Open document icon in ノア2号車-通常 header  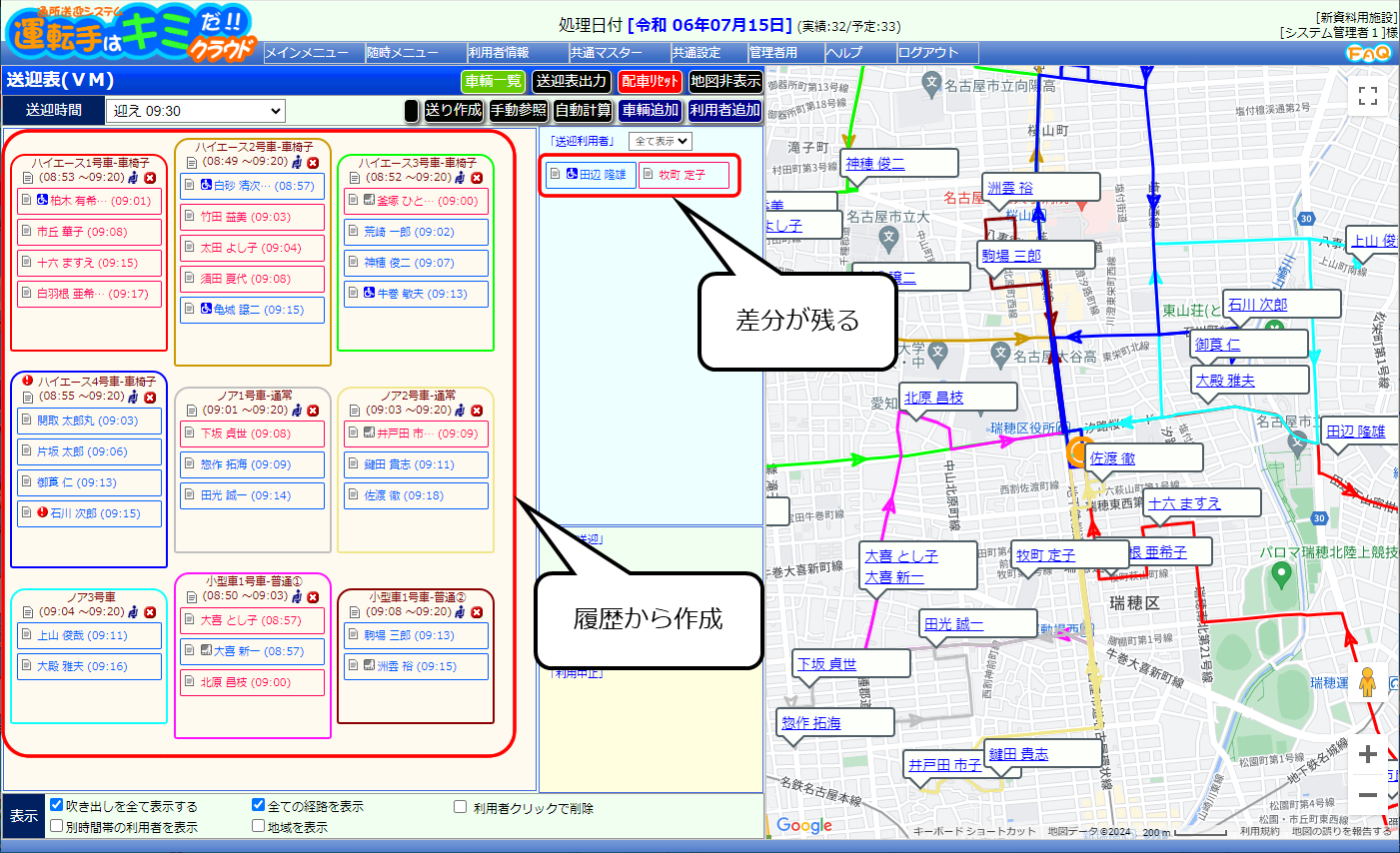355,411
